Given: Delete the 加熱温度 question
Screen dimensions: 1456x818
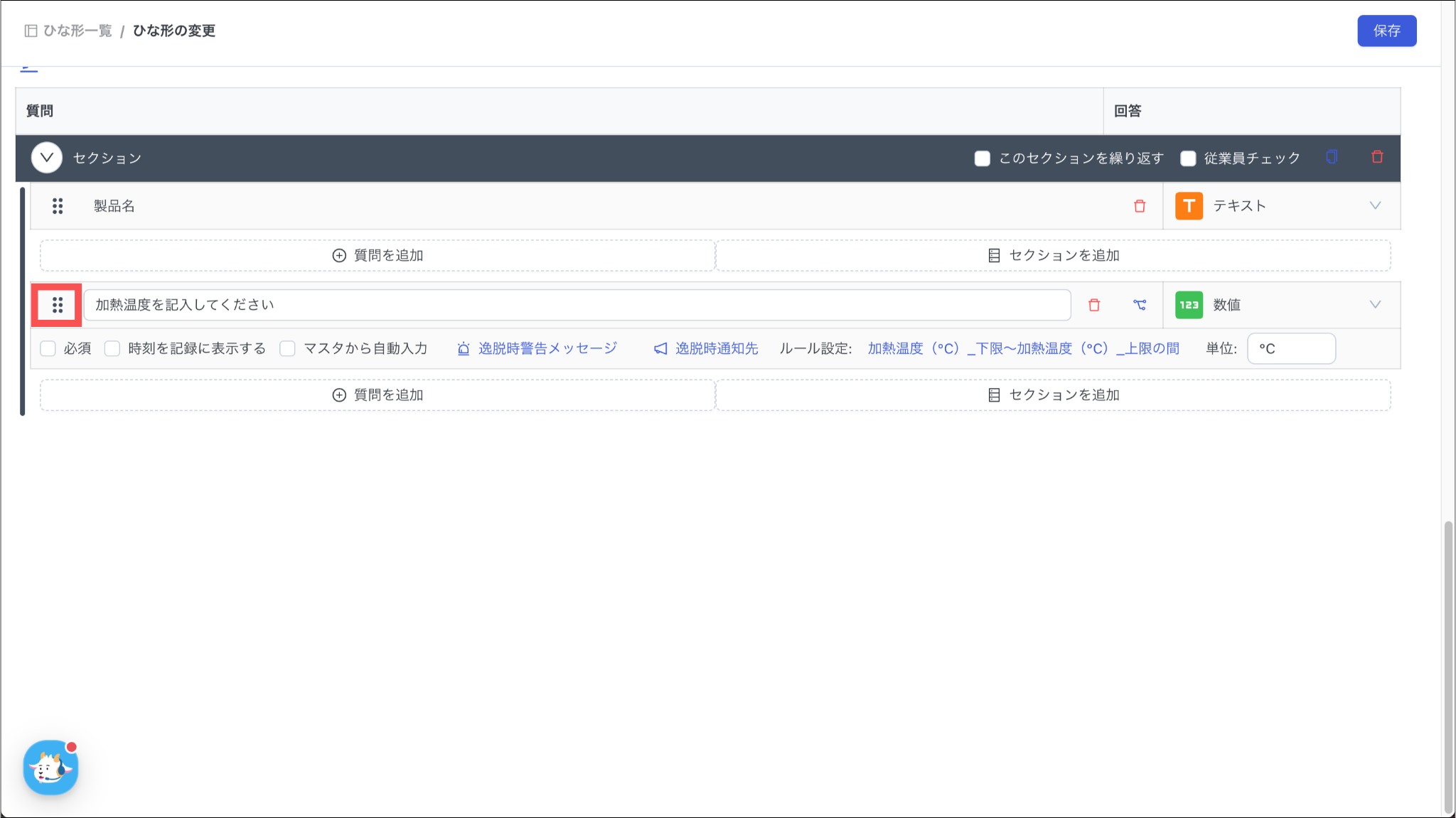Looking at the screenshot, I should 1094,305.
